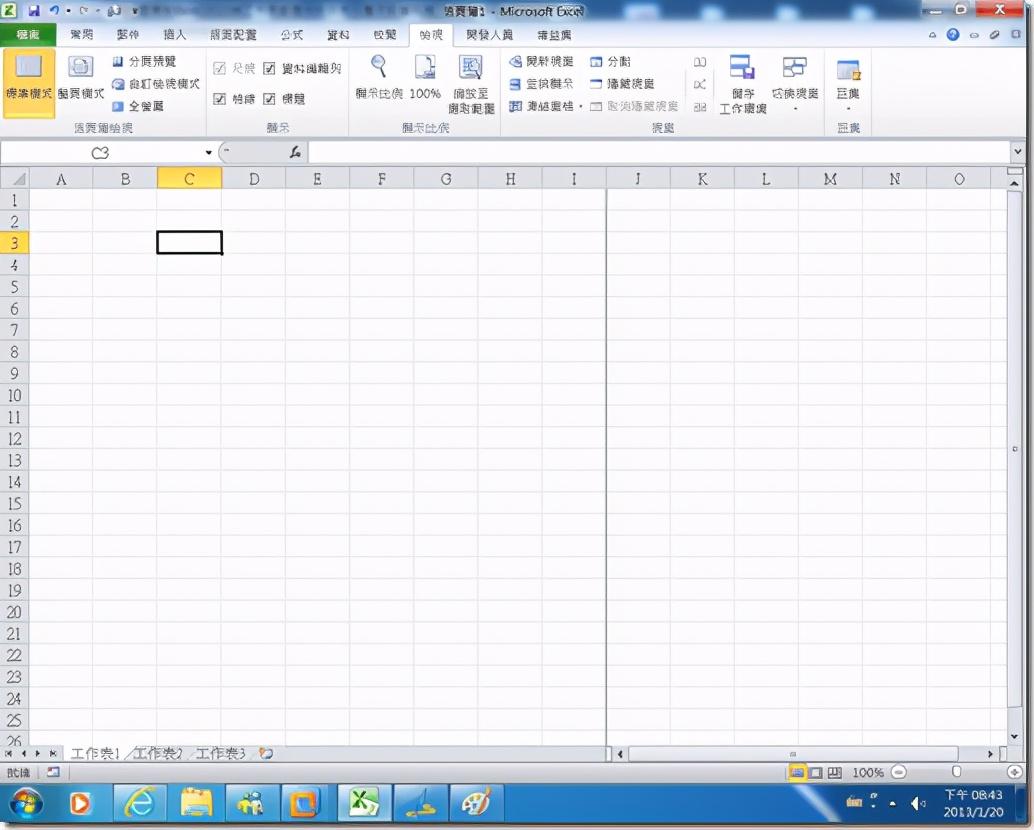
Task: Minimize the ribbon with caret icon
Action: coord(932,35)
